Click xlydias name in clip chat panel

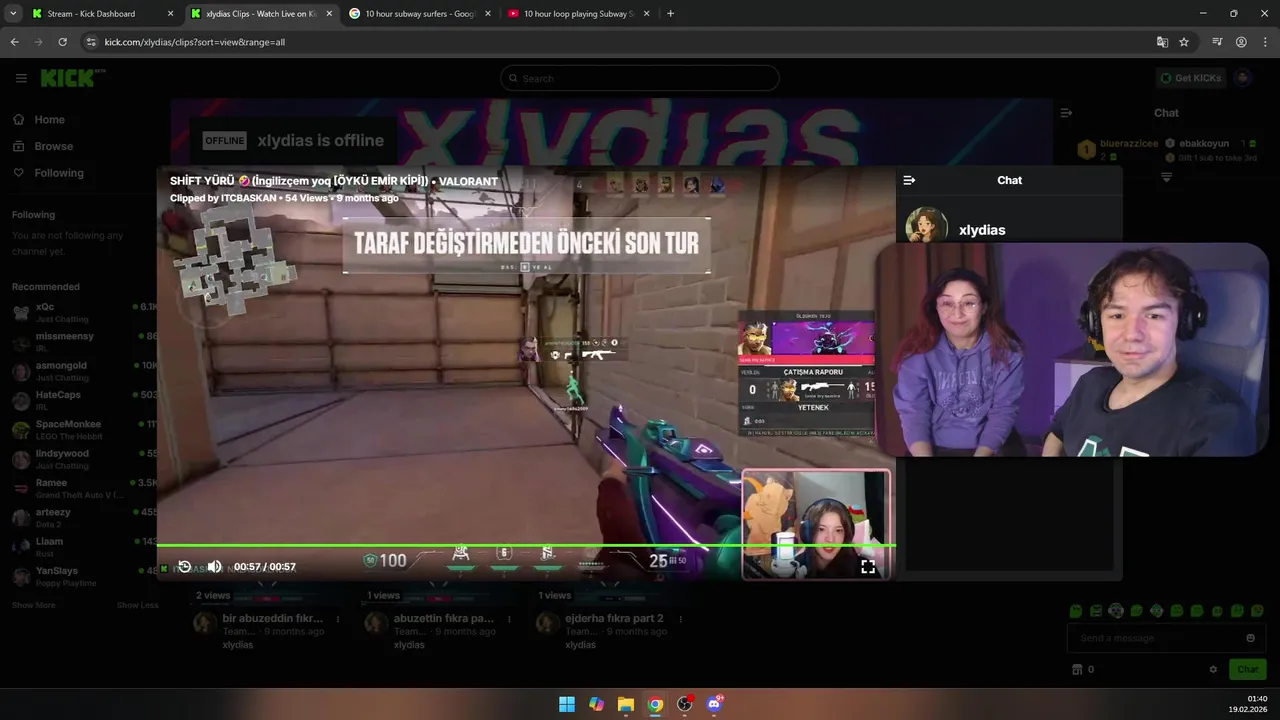pyautogui.click(x=982, y=230)
